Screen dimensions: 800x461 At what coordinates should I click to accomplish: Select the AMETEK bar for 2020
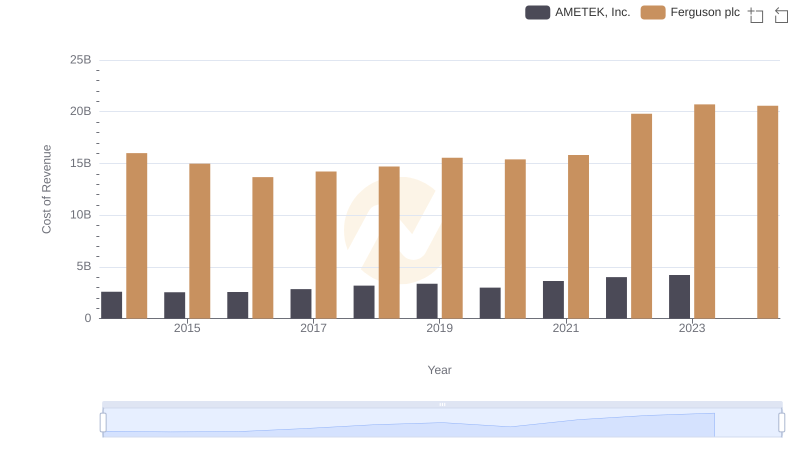coord(490,303)
